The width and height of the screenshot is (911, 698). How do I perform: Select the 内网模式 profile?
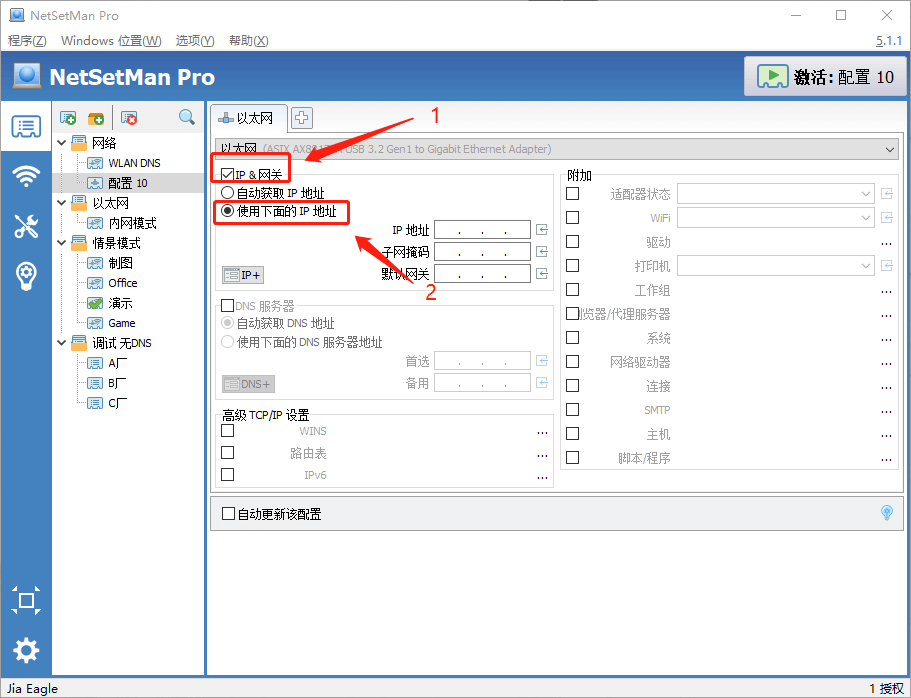click(x=132, y=223)
